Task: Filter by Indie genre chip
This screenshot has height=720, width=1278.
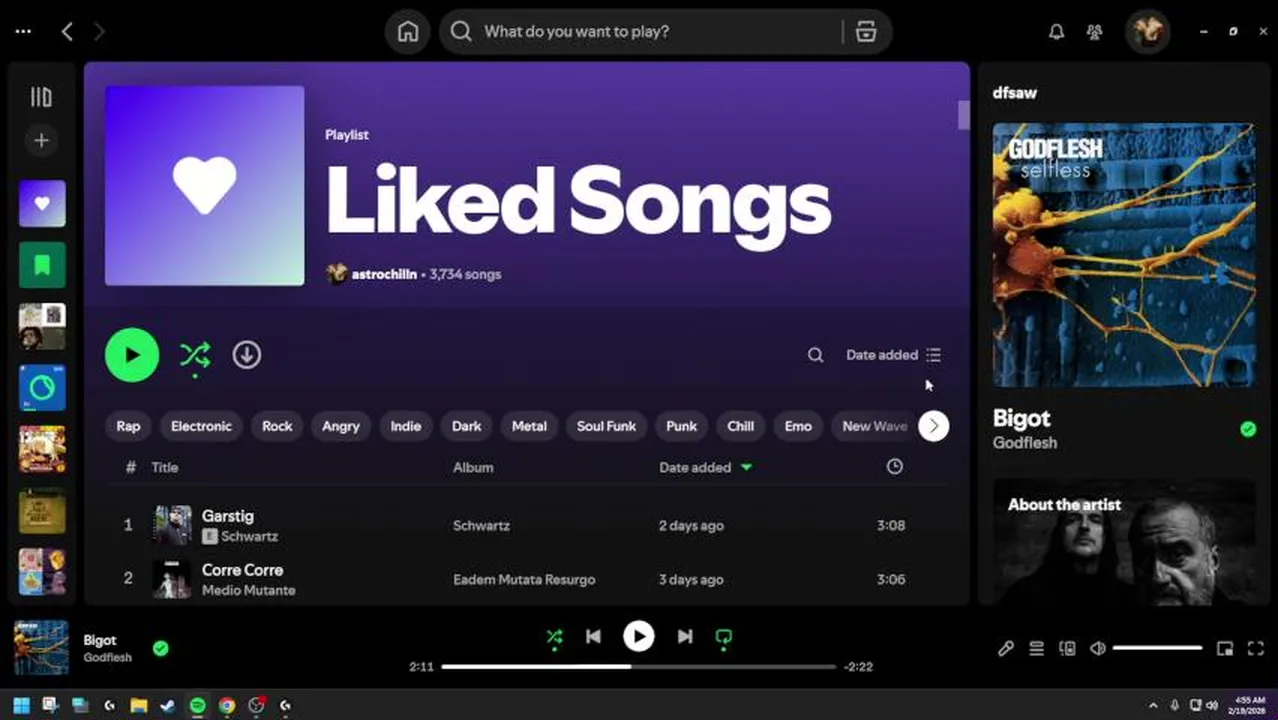Action: (405, 426)
